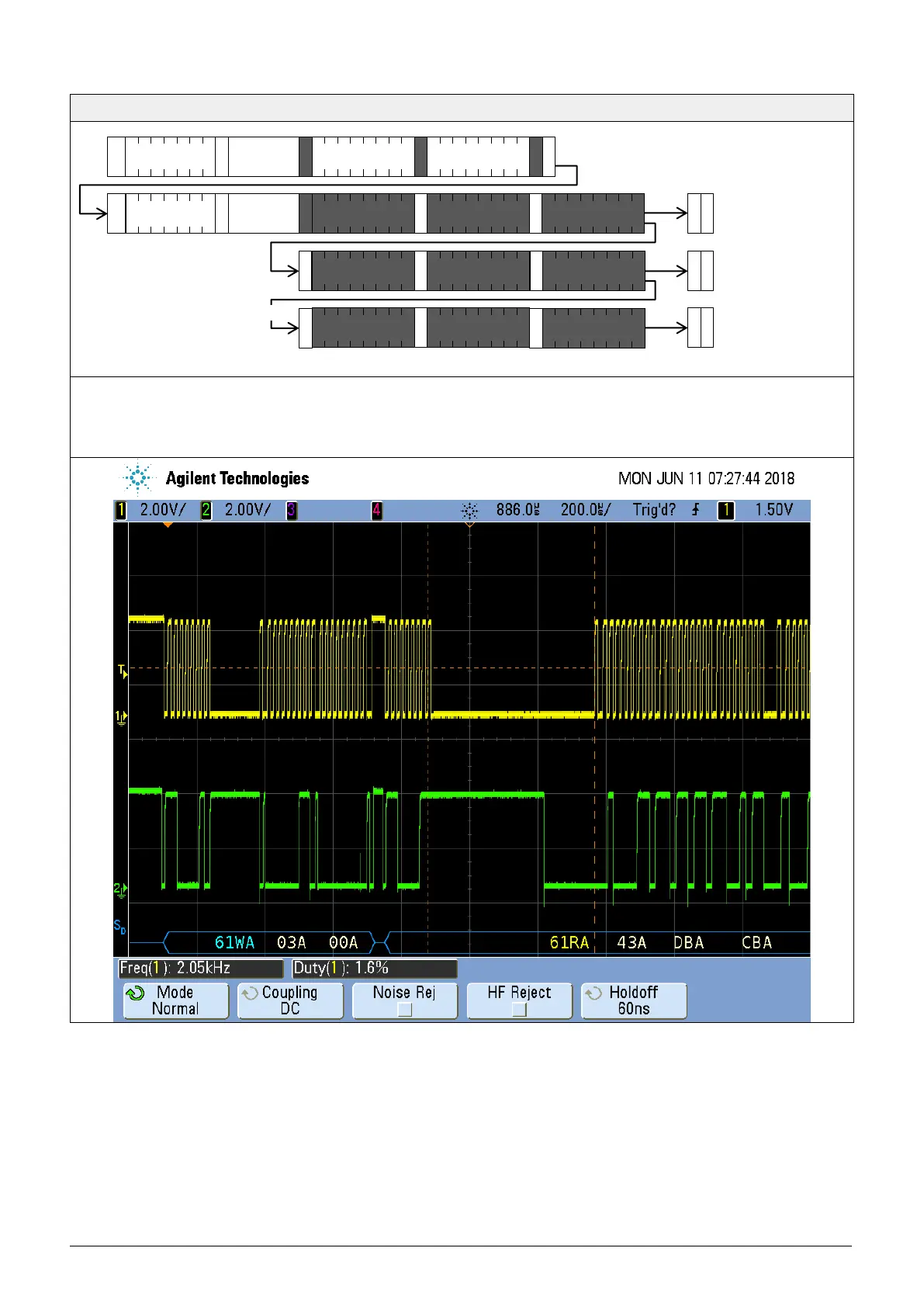Click the channel 1 yellow indicator
Viewport: 924px width, 1307px height.
click(121, 510)
